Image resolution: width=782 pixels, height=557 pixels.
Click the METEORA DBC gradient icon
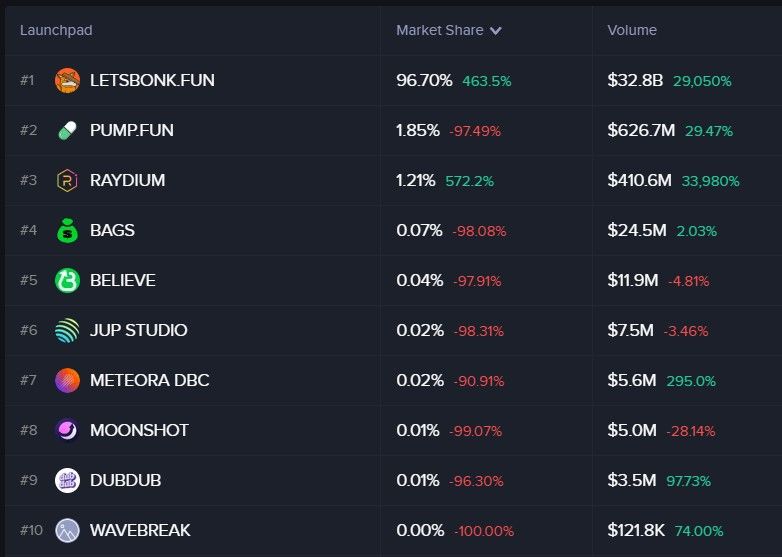point(67,380)
